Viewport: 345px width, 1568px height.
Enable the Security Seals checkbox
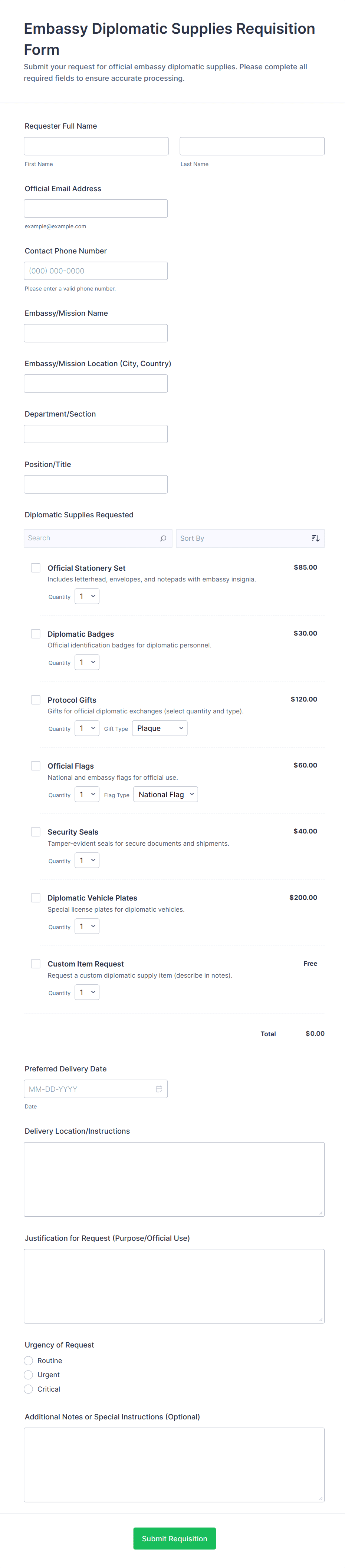pyautogui.click(x=36, y=832)
